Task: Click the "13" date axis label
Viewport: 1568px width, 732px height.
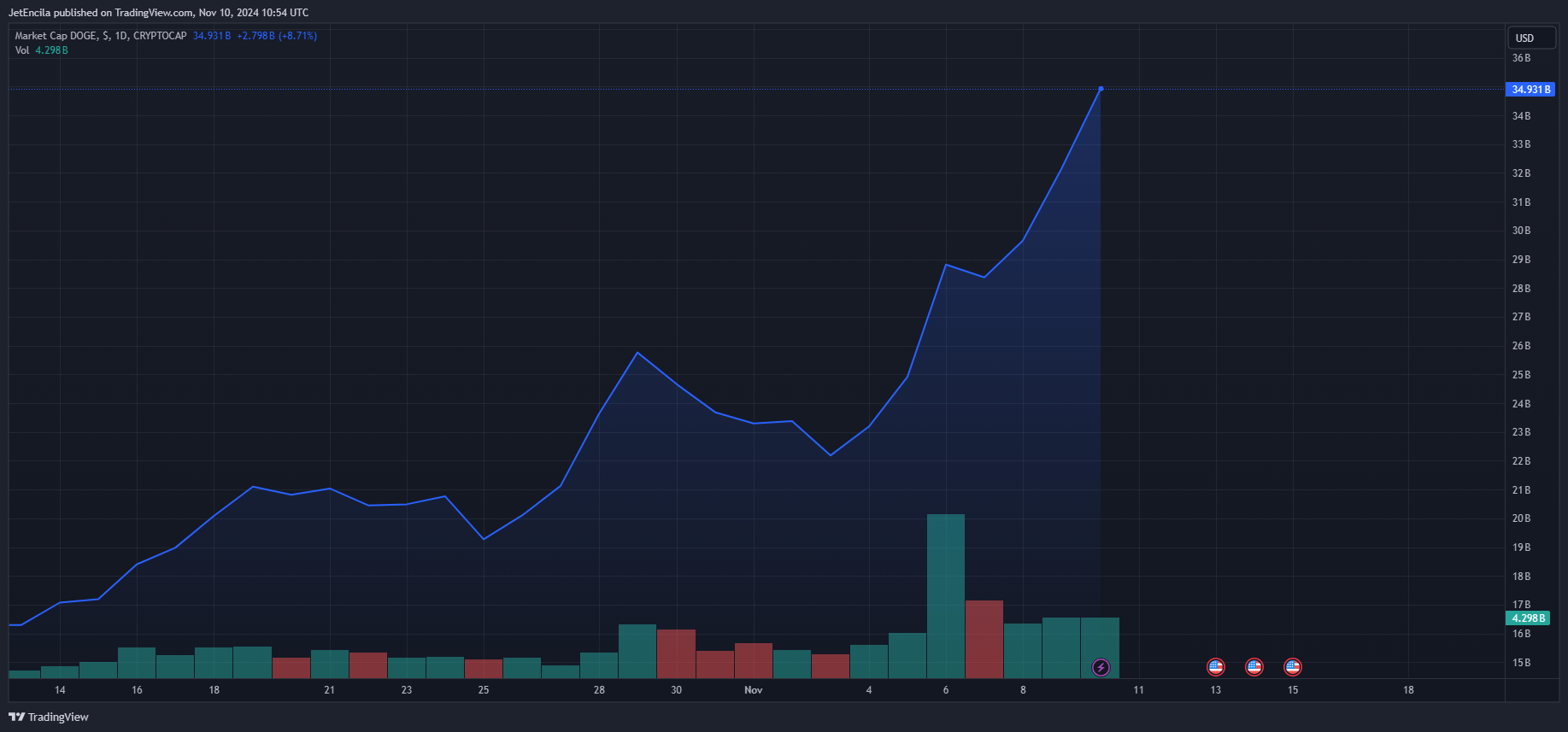Action: point(1216,690)
